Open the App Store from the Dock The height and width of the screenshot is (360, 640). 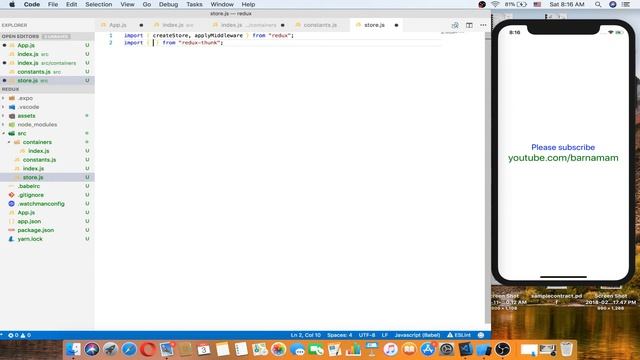428,349
